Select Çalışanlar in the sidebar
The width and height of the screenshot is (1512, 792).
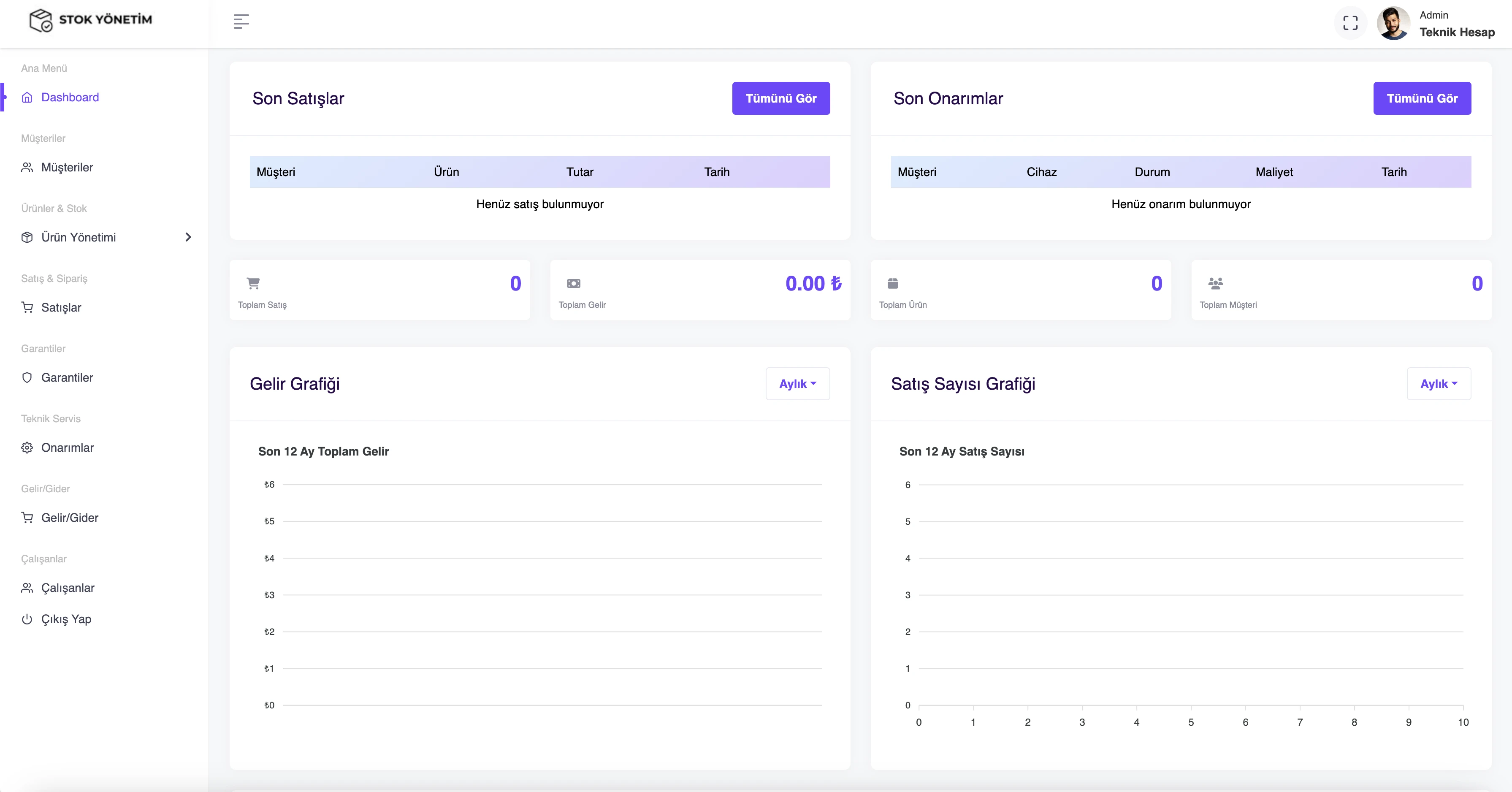68,588
